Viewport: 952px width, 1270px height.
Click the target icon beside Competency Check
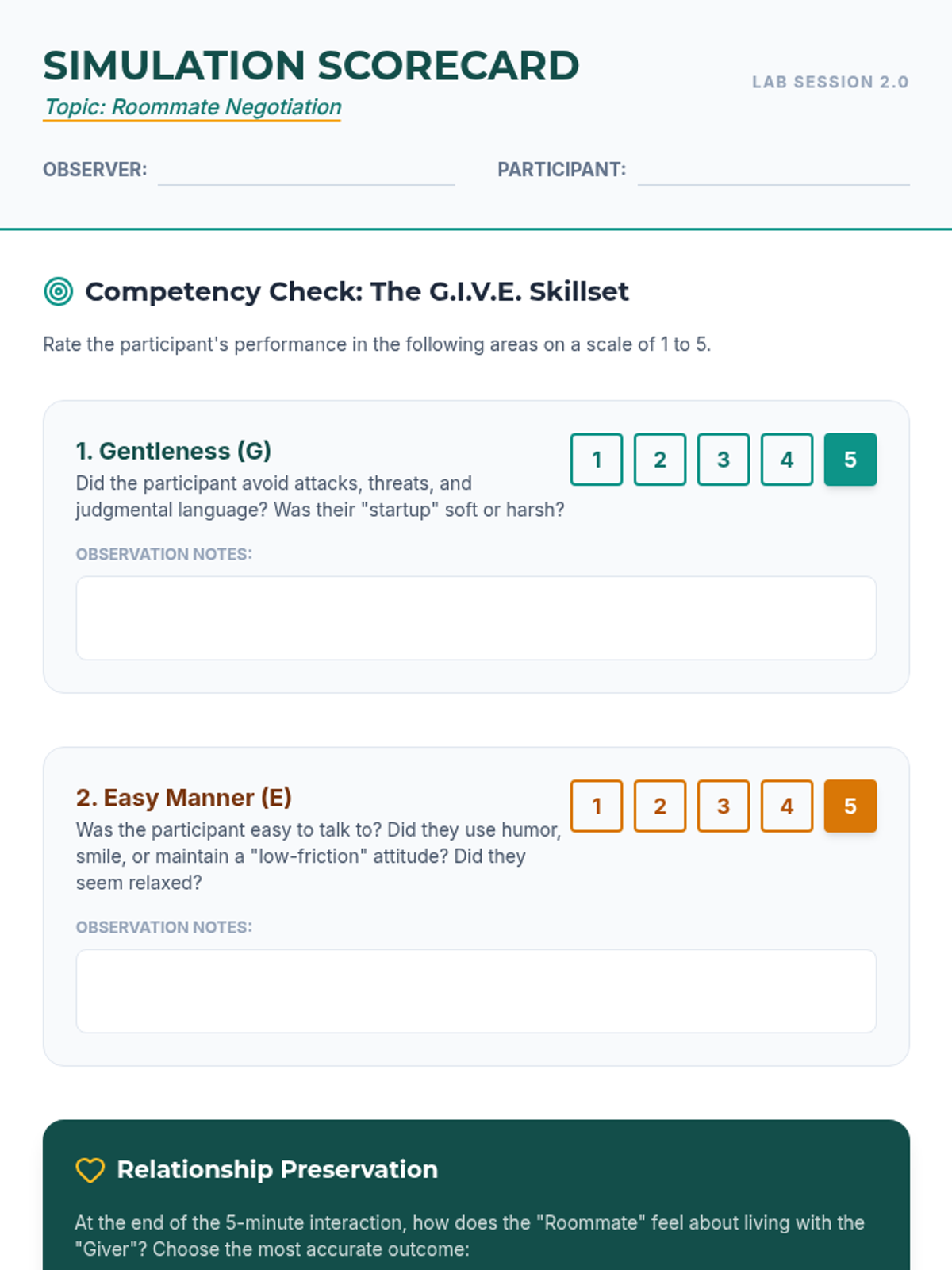point(59,291)
